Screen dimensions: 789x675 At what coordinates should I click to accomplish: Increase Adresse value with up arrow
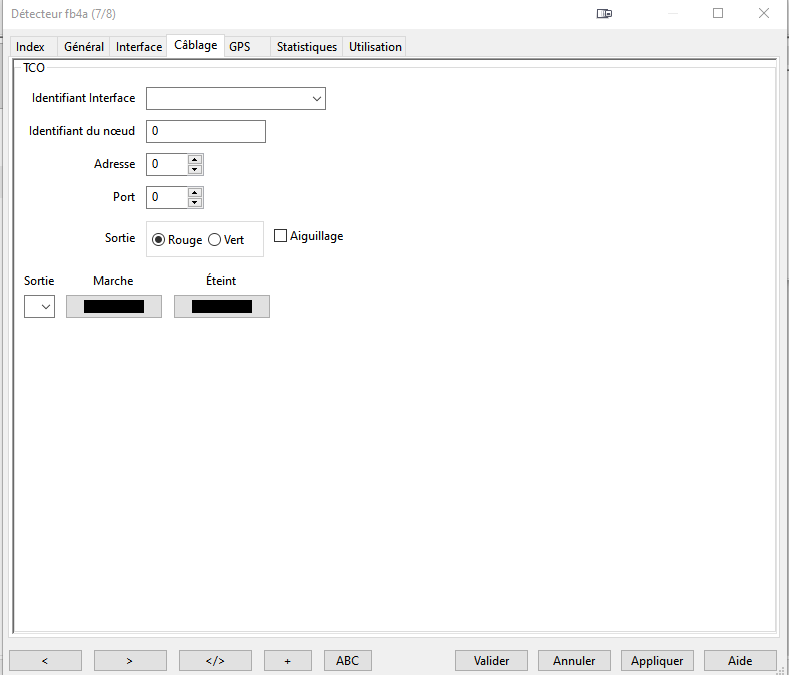pos(195,159)
